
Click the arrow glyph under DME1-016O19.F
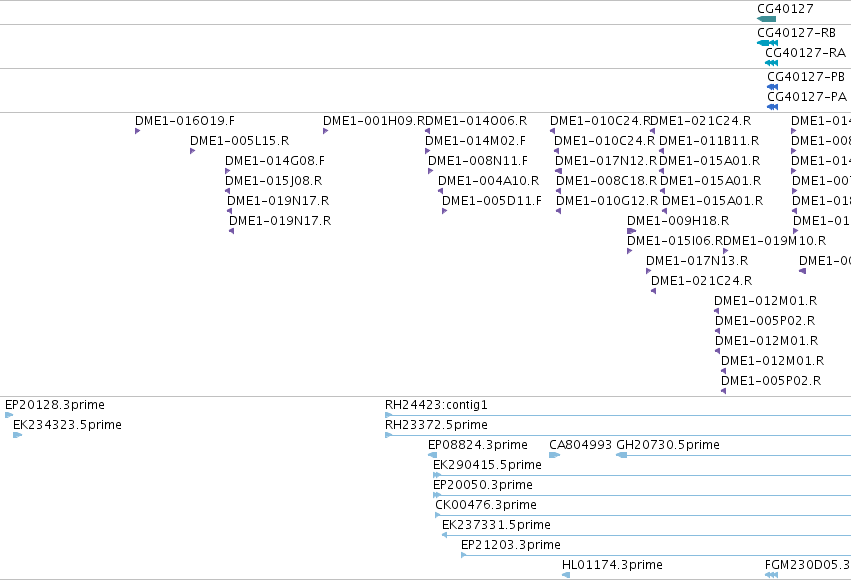tap(137, 131)
